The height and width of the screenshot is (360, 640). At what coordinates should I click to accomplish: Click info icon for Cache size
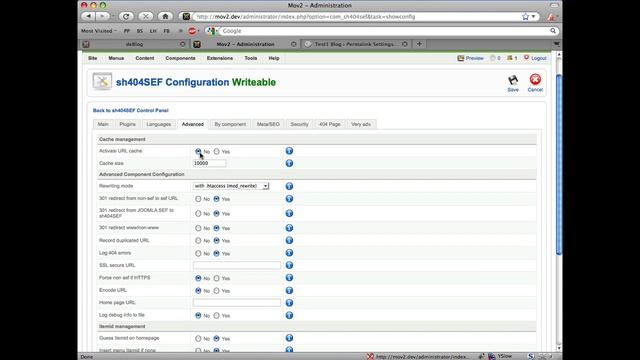coord(289,163)
